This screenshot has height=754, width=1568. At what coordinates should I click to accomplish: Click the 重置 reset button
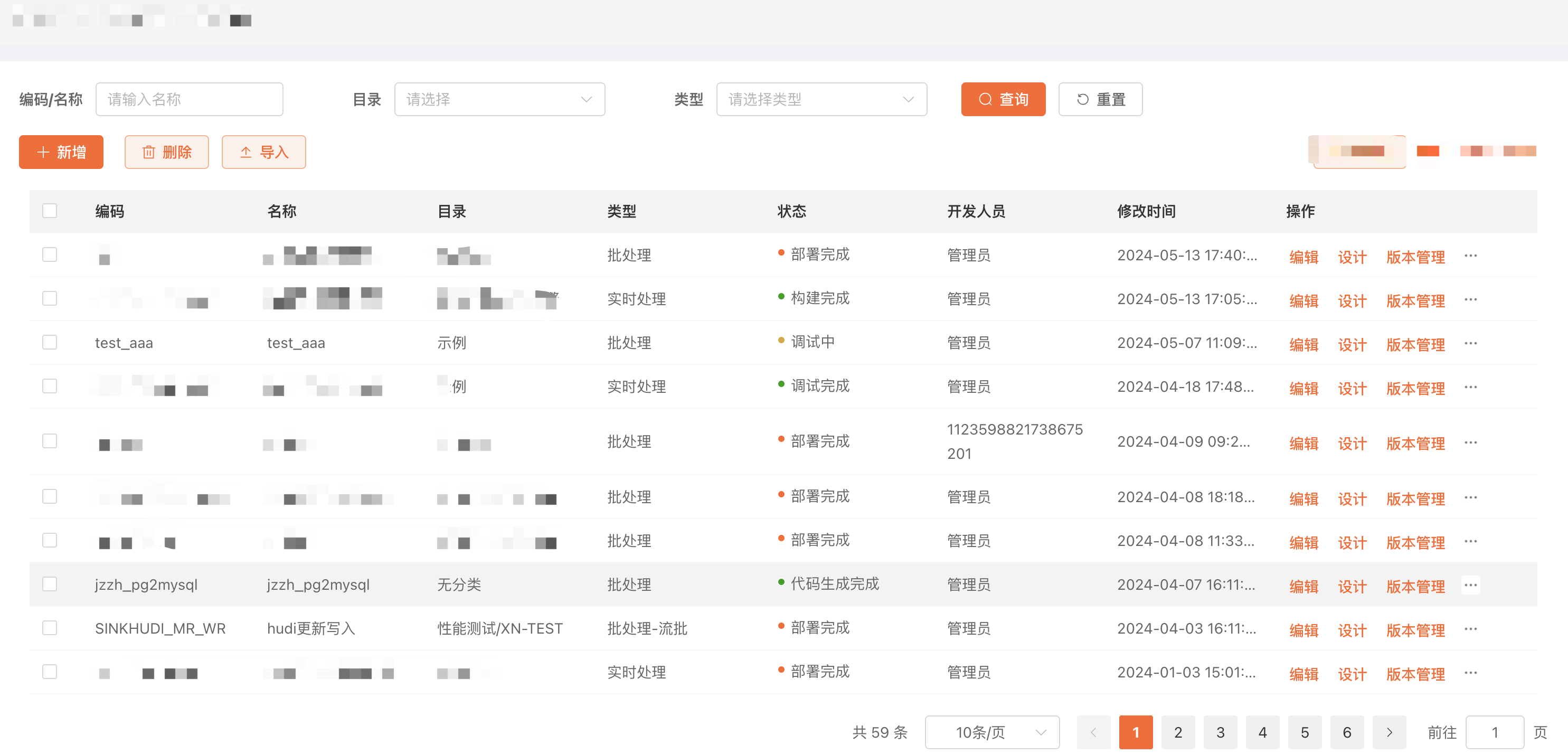tap(1101, 99)
